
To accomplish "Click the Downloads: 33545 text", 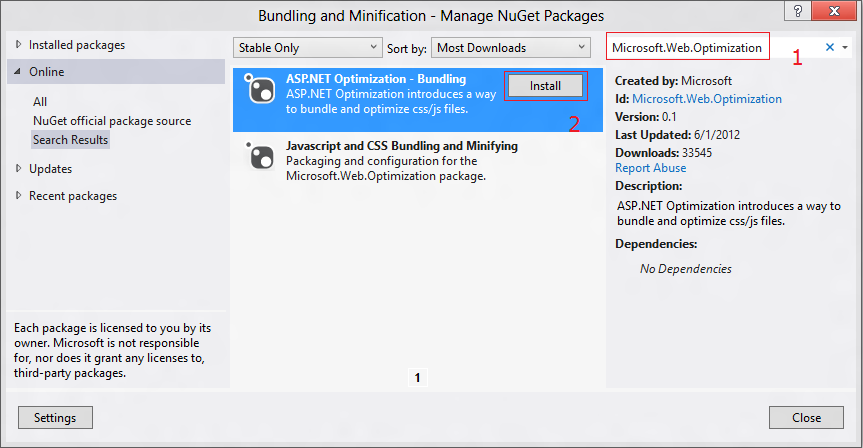I will 663,152.
